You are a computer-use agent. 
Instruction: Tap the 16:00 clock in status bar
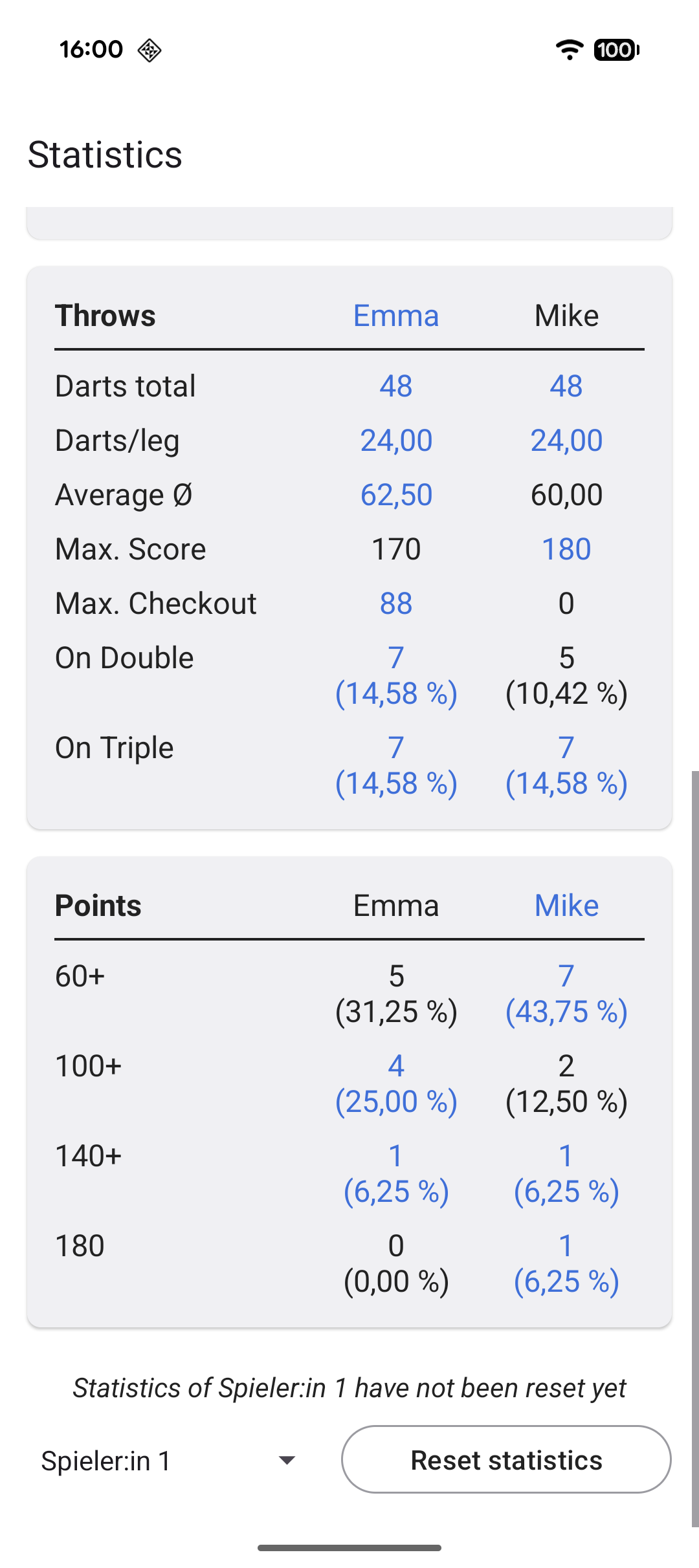pyautogui.click(x=91, y=50)
